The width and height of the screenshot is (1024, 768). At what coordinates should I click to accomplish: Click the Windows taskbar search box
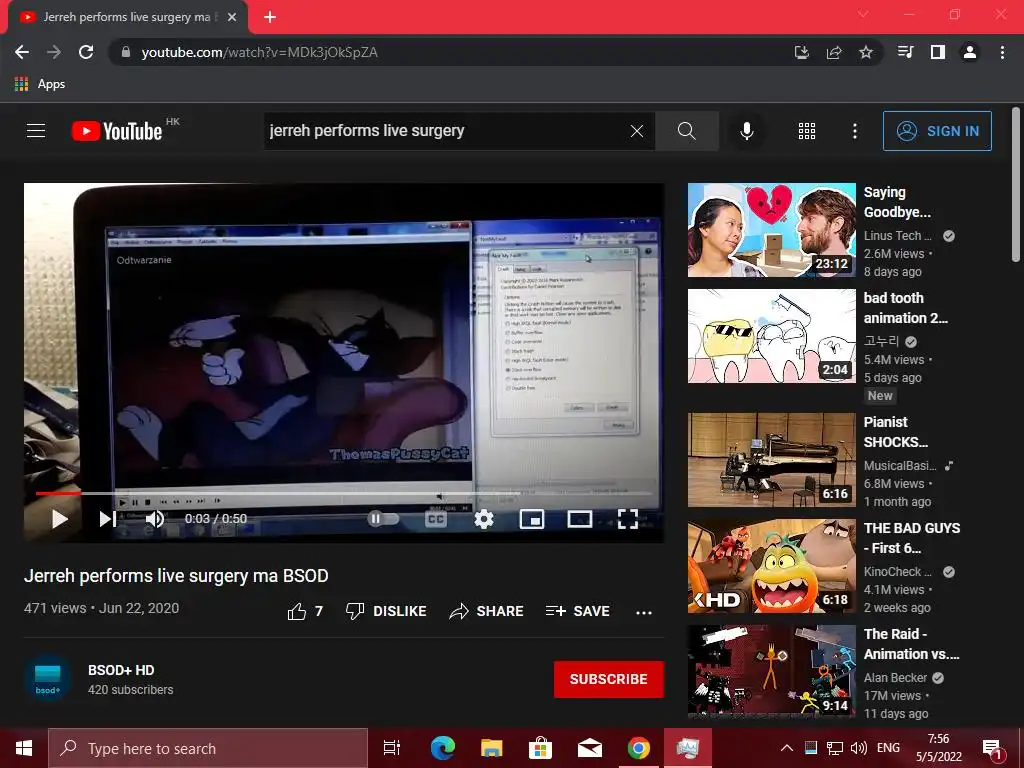(x=208, y=748)
